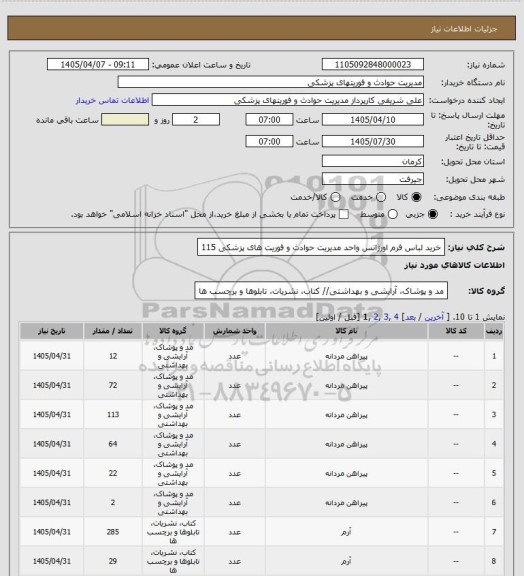Viewport: 524px width, 576px height.
Task: Click quantity 285 in row 7
Action: [x=113, y=532]
